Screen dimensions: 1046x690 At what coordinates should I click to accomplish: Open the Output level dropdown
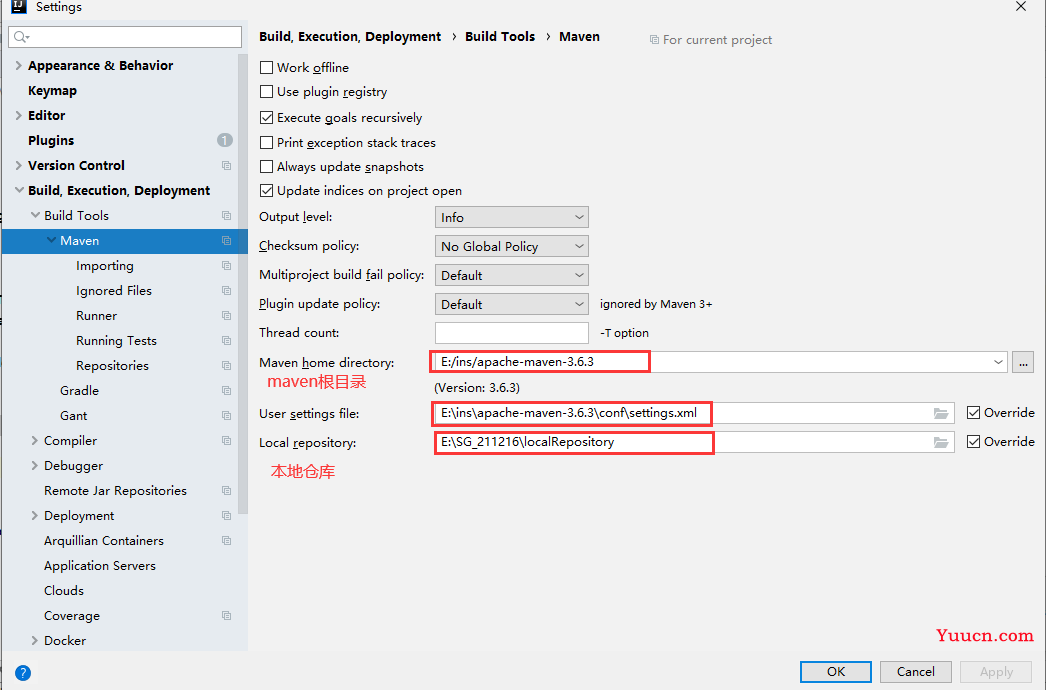pyautogui.click(x=512, y=218)
